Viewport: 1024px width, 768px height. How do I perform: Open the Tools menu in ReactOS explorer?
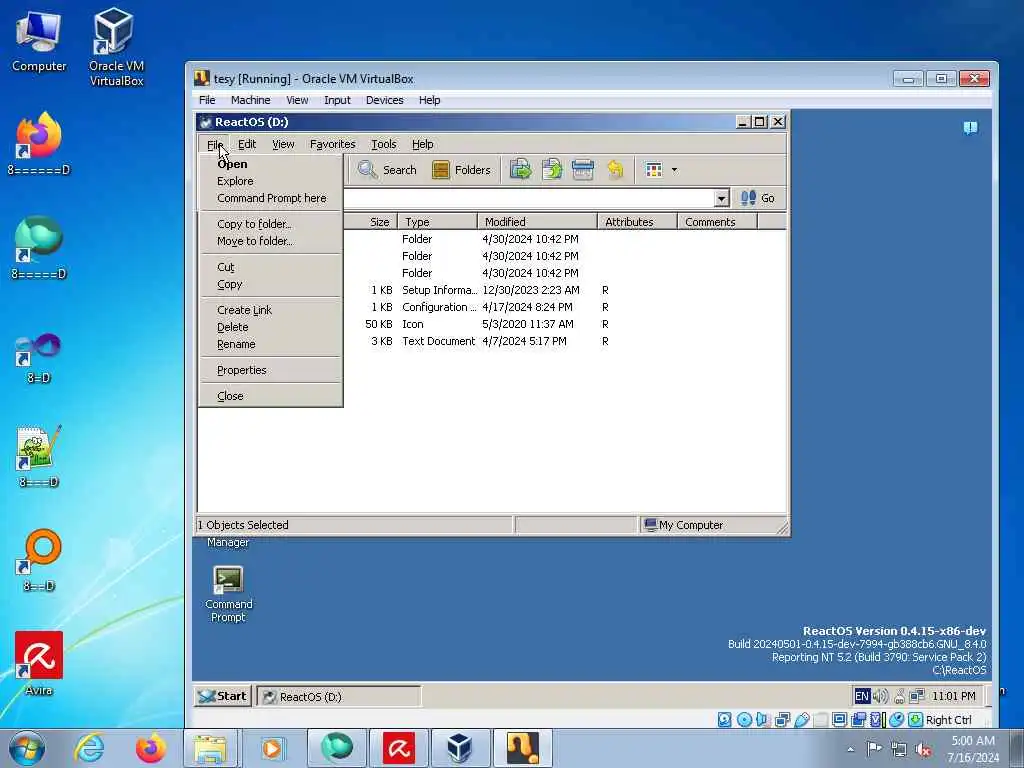coord(383,144)
